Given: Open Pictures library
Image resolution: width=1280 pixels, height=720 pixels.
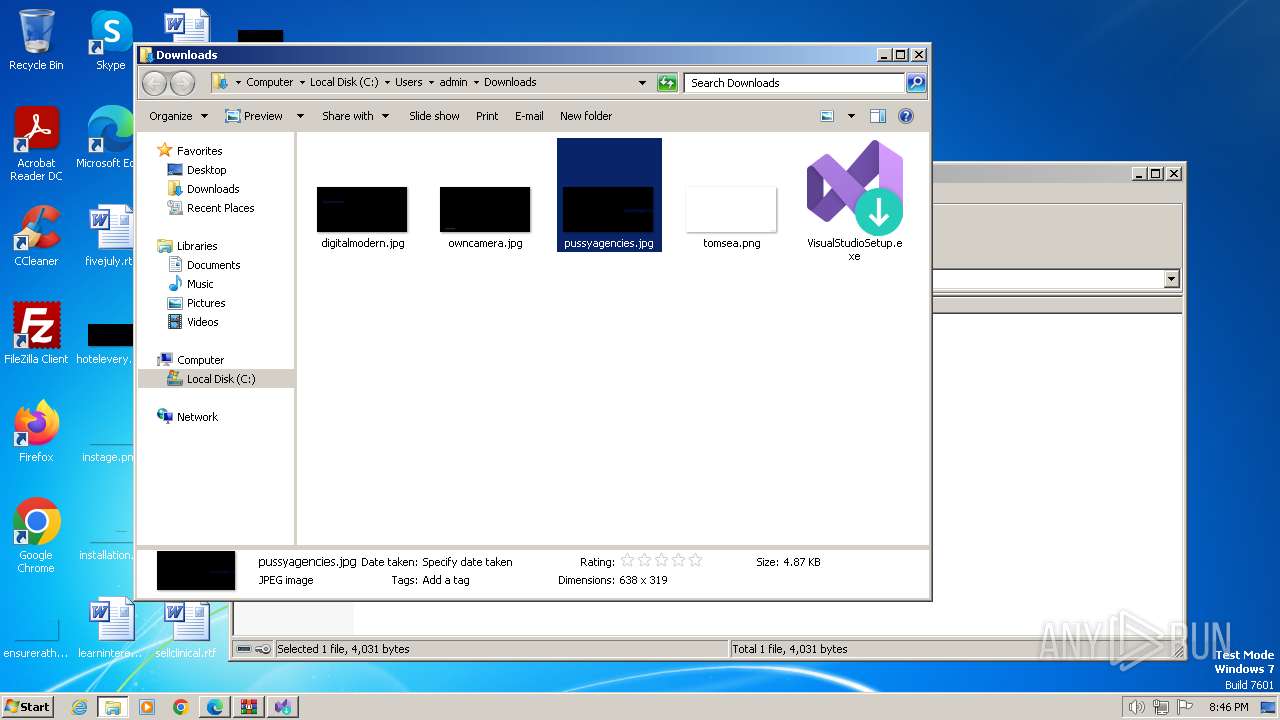Looking at the screenshot, I should (x=206, y=303).
